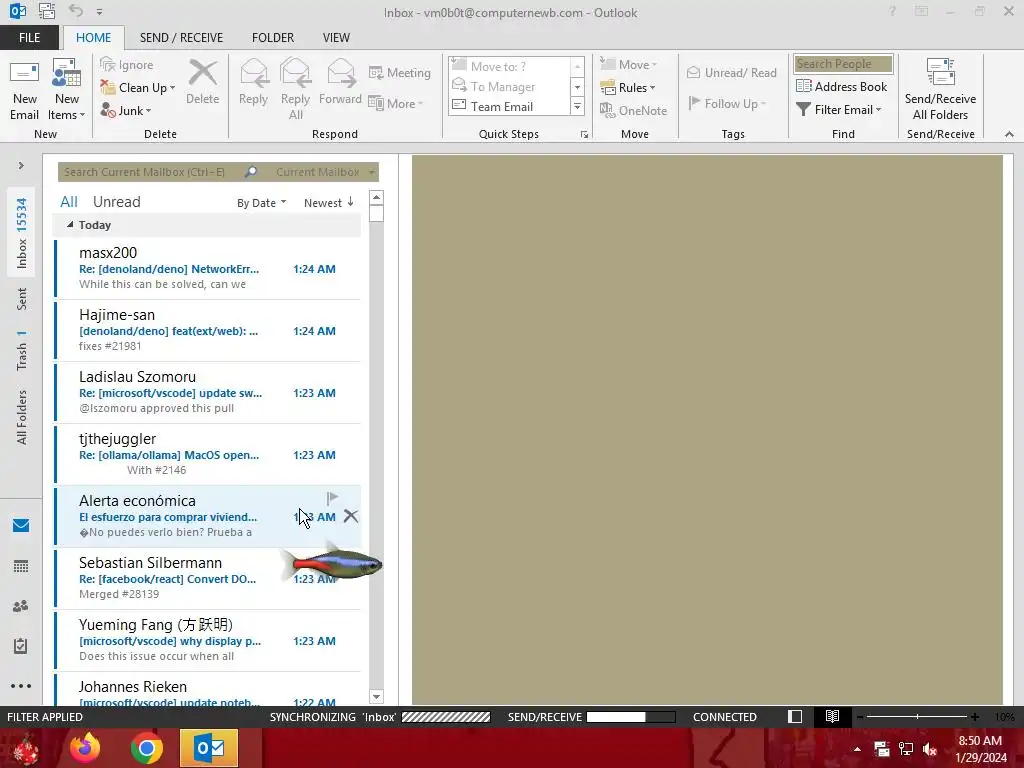Switch to the FOLDER tab

[273, 38]
